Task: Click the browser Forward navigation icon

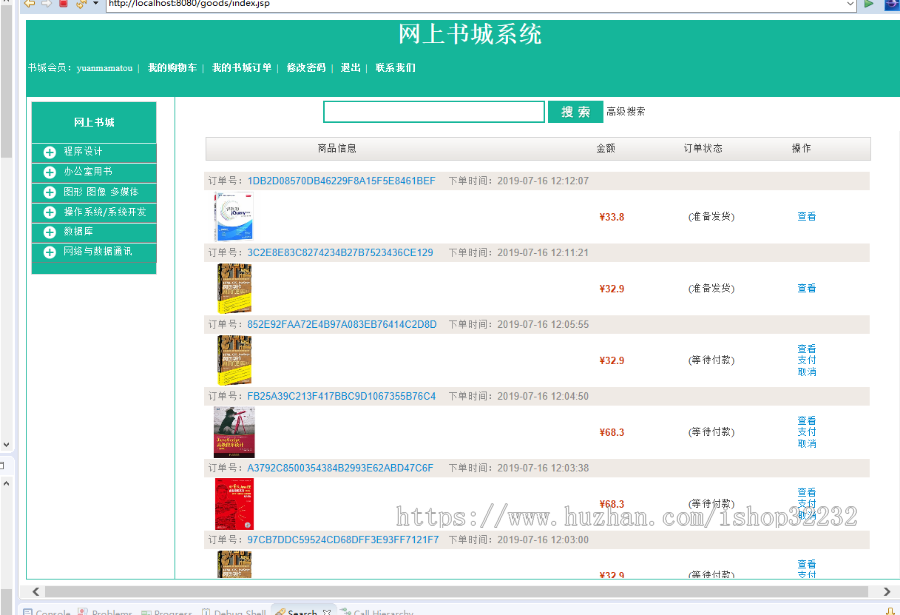Action: pos(44,4)
